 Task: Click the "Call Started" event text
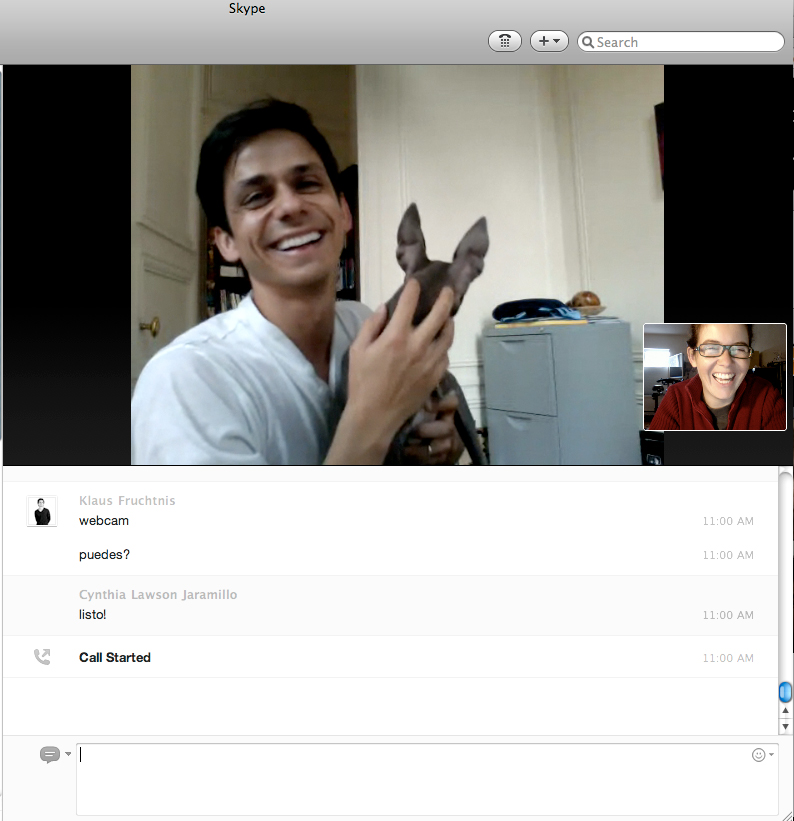[115, 658]
